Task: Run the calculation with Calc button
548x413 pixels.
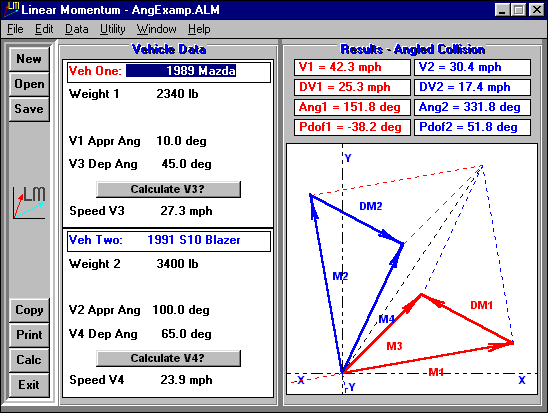Action: click(29, 360)
